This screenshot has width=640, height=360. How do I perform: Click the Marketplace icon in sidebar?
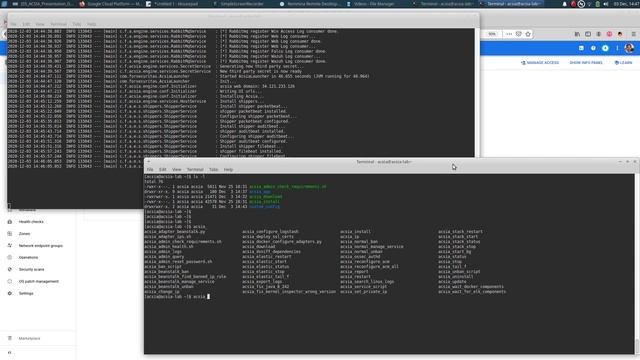coord(10,338)
